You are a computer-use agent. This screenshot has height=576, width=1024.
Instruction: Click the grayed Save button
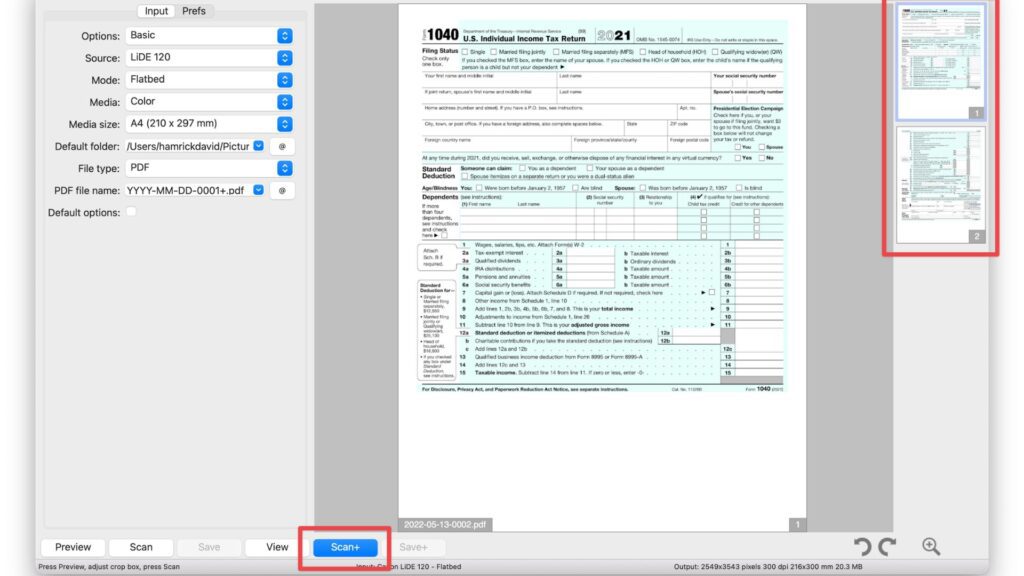pyautogui.click(x=209, y=547)
